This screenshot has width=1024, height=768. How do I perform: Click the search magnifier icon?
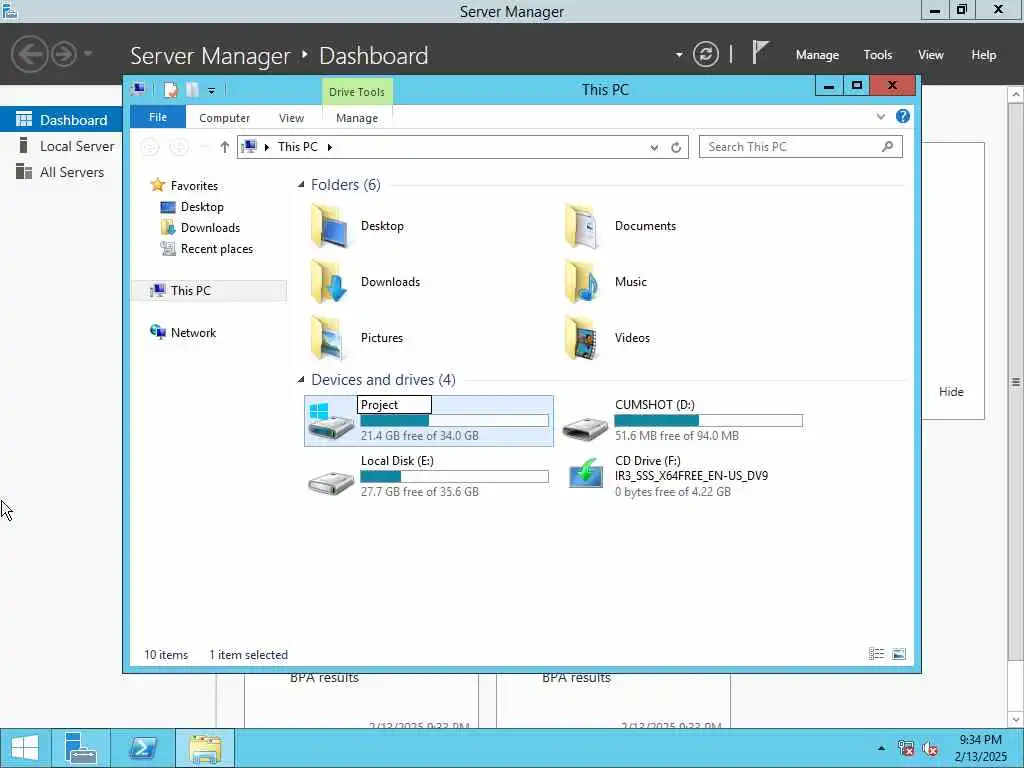coord(887,147)
